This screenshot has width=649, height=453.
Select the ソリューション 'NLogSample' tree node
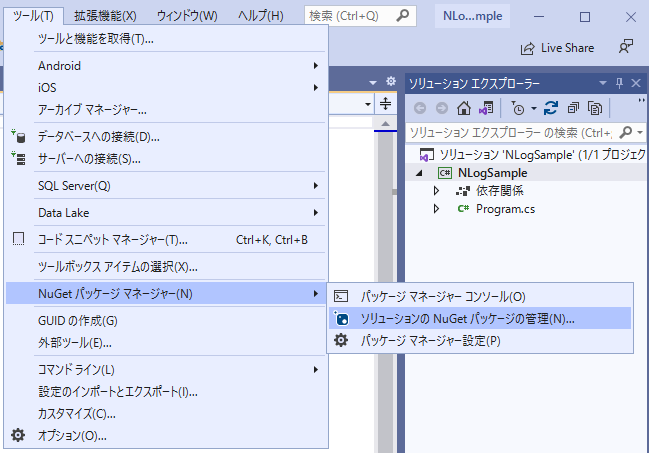(532, 155)
